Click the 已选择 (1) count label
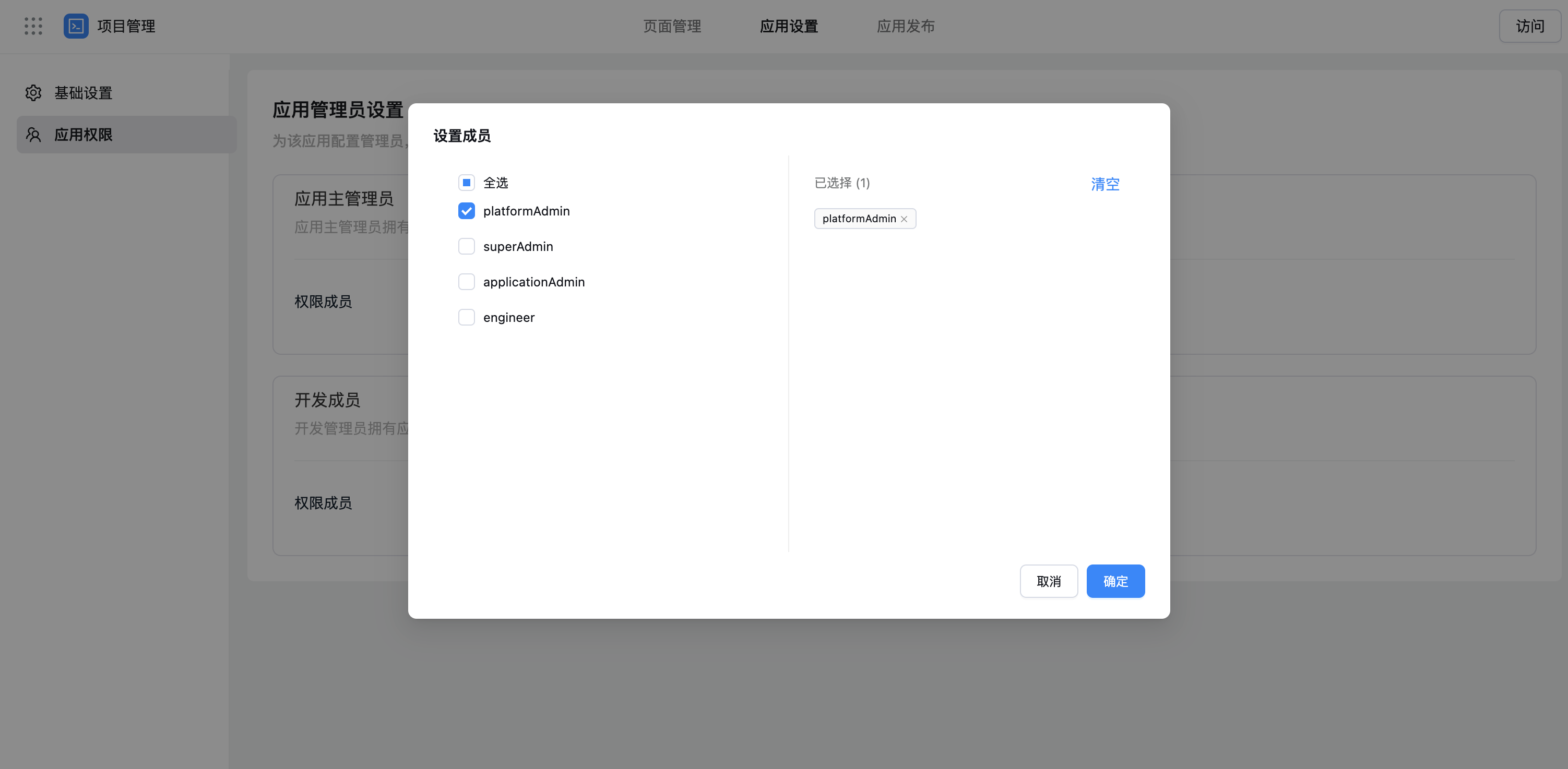This screenshot has height=769, width=1568. point(842,183)
